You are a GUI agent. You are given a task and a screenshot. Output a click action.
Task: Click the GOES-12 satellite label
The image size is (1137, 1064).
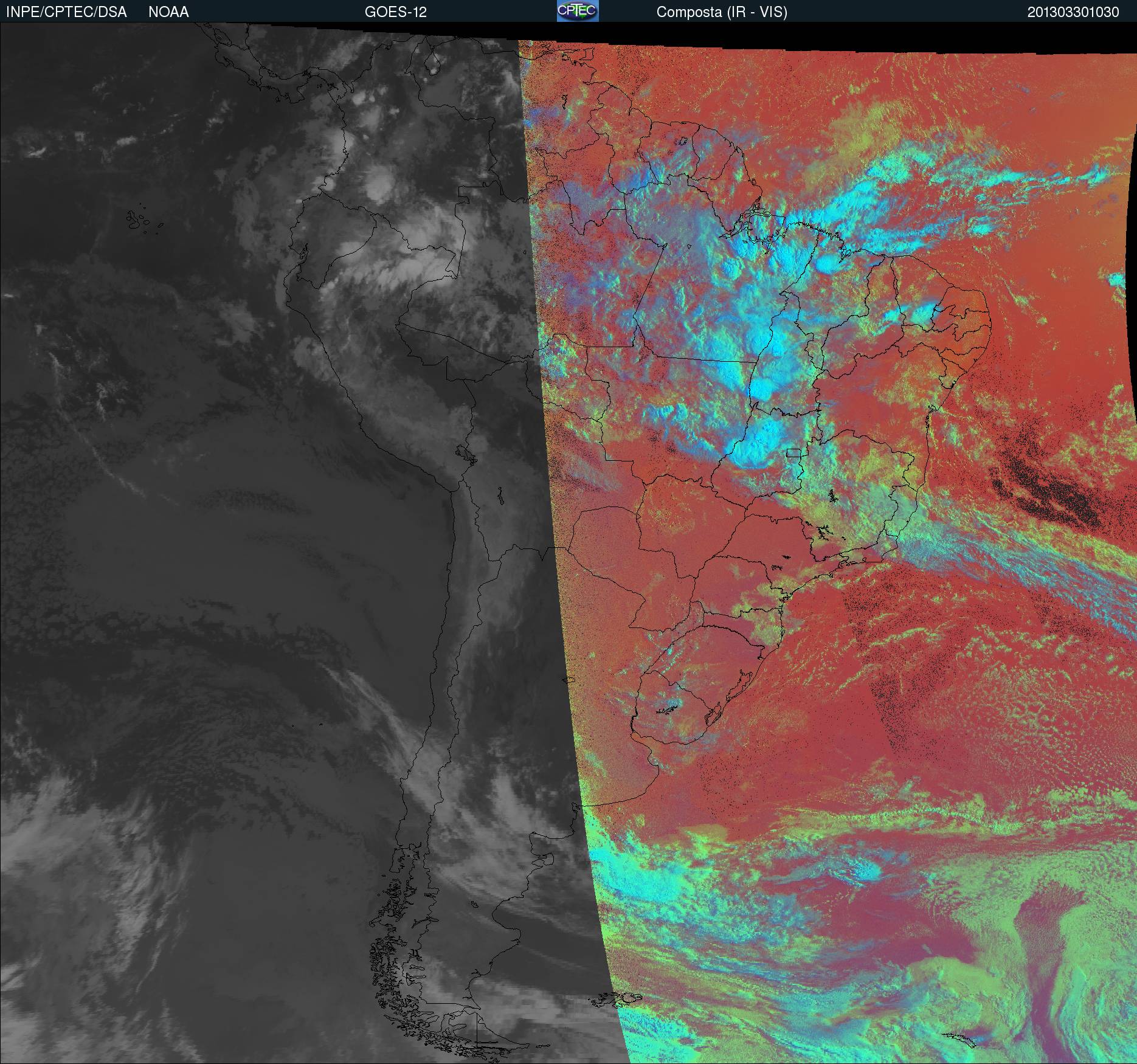[395, 12]
